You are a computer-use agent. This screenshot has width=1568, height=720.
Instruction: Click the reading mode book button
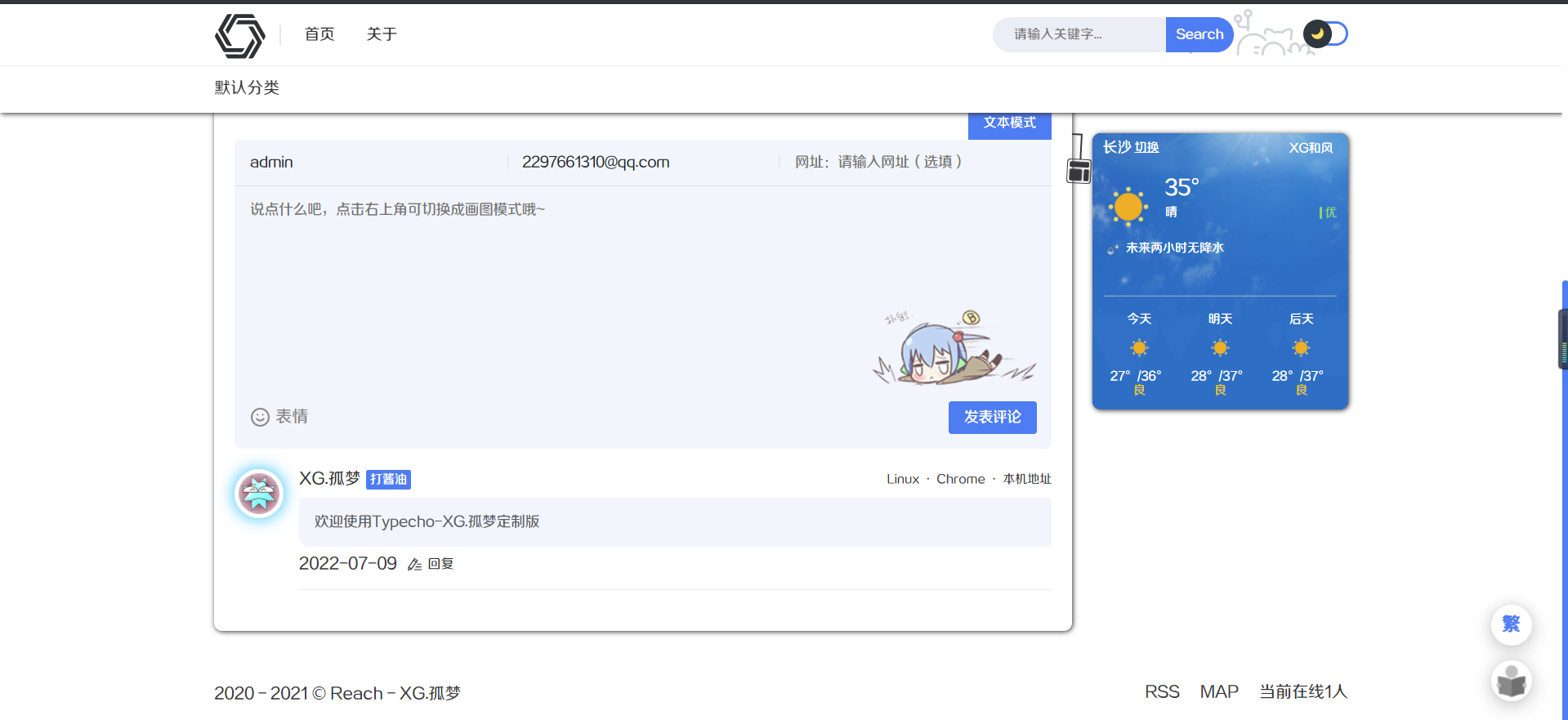pos(1512,681)
